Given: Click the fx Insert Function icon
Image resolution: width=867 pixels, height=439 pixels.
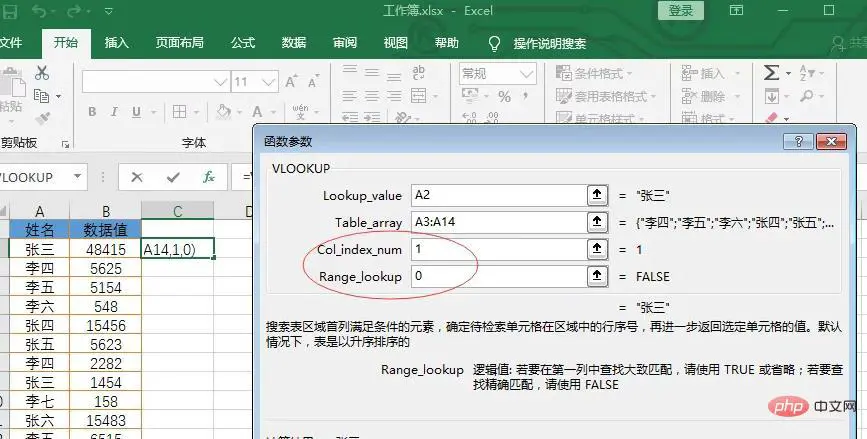Looking at the screenshot, I should pos(208,177).
